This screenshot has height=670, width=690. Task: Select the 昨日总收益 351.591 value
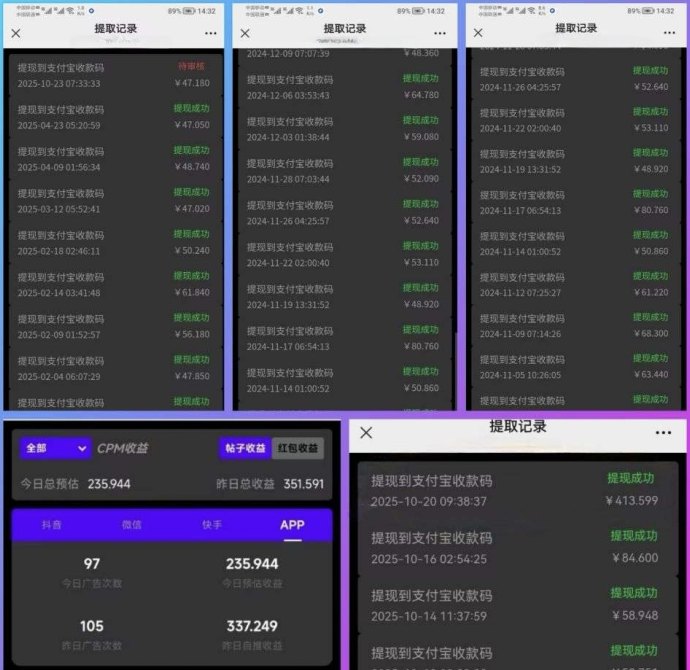[x=304, y=484]
